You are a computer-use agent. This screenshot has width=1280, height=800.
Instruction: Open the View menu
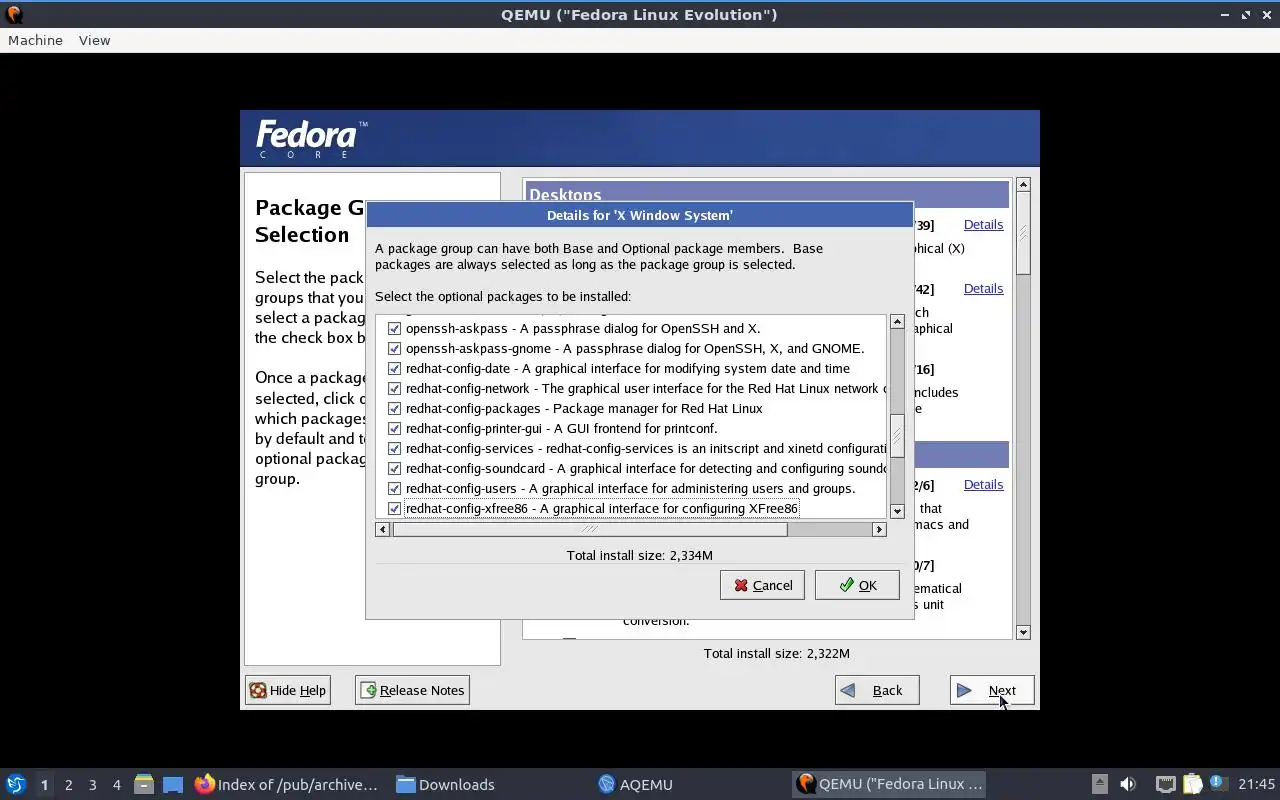94,40
